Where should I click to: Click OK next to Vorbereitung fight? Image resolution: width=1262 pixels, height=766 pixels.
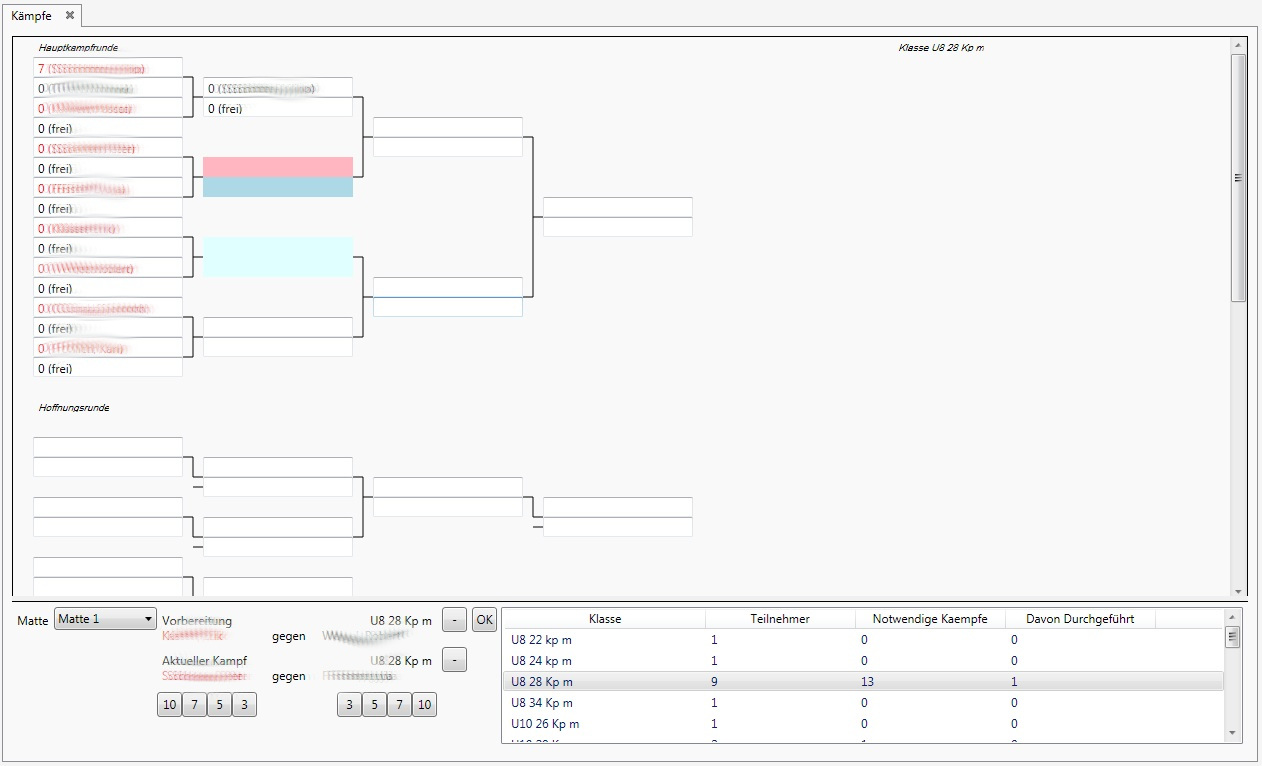[484, 620]
